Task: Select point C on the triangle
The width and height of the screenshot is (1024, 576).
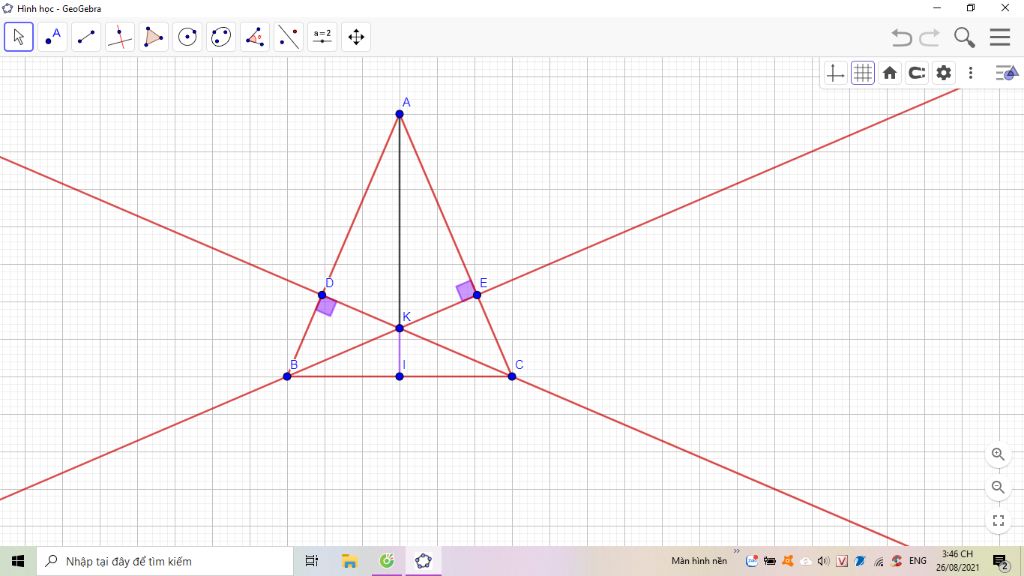Action: click(x=512, y=376)
